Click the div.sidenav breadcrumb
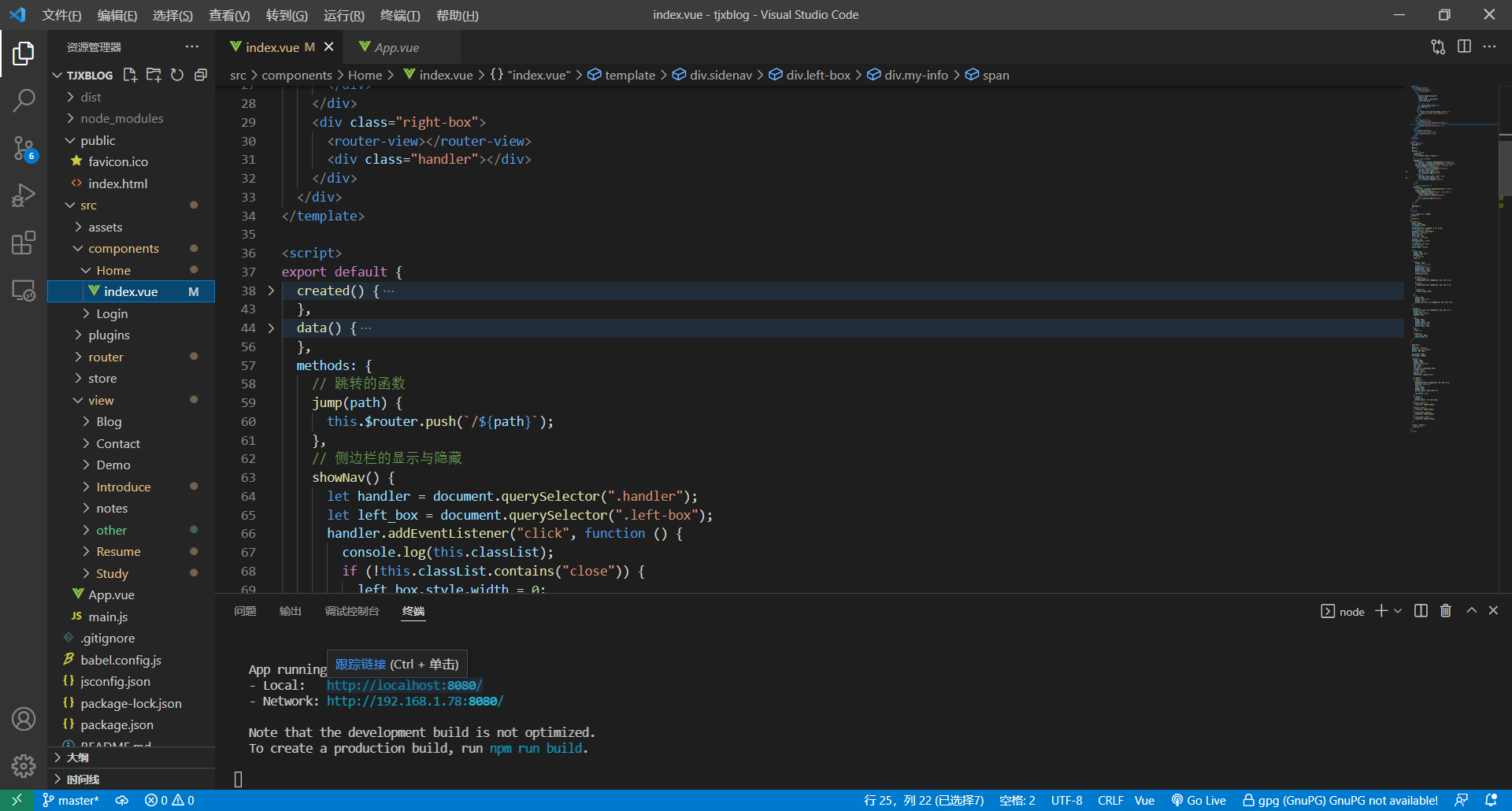The image size is (1512, 811). (712, 75)
